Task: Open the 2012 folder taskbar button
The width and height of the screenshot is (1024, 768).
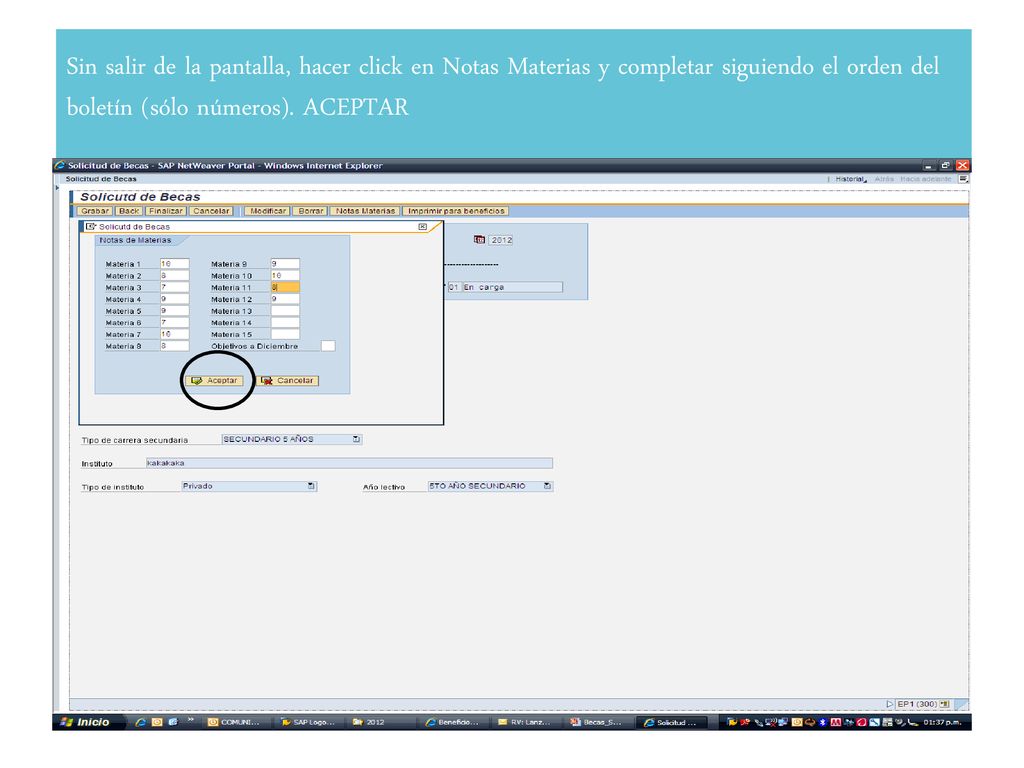Action: tap(381, 722)
